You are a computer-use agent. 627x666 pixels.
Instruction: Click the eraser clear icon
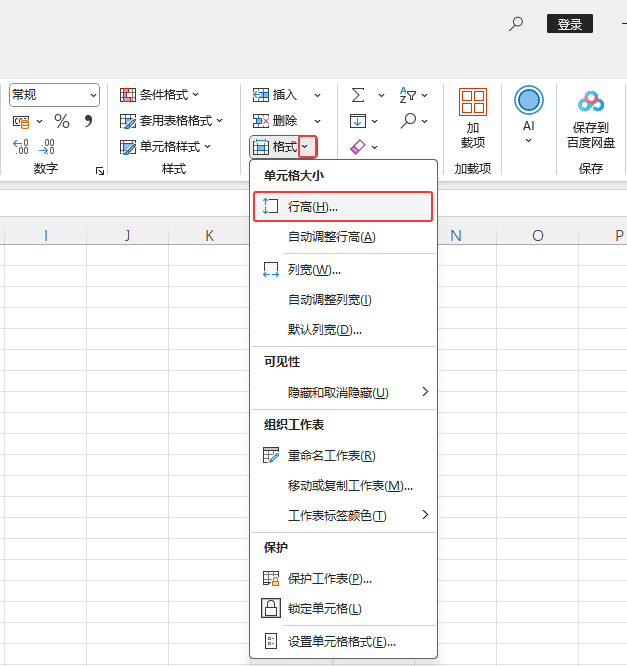[358, 147]
